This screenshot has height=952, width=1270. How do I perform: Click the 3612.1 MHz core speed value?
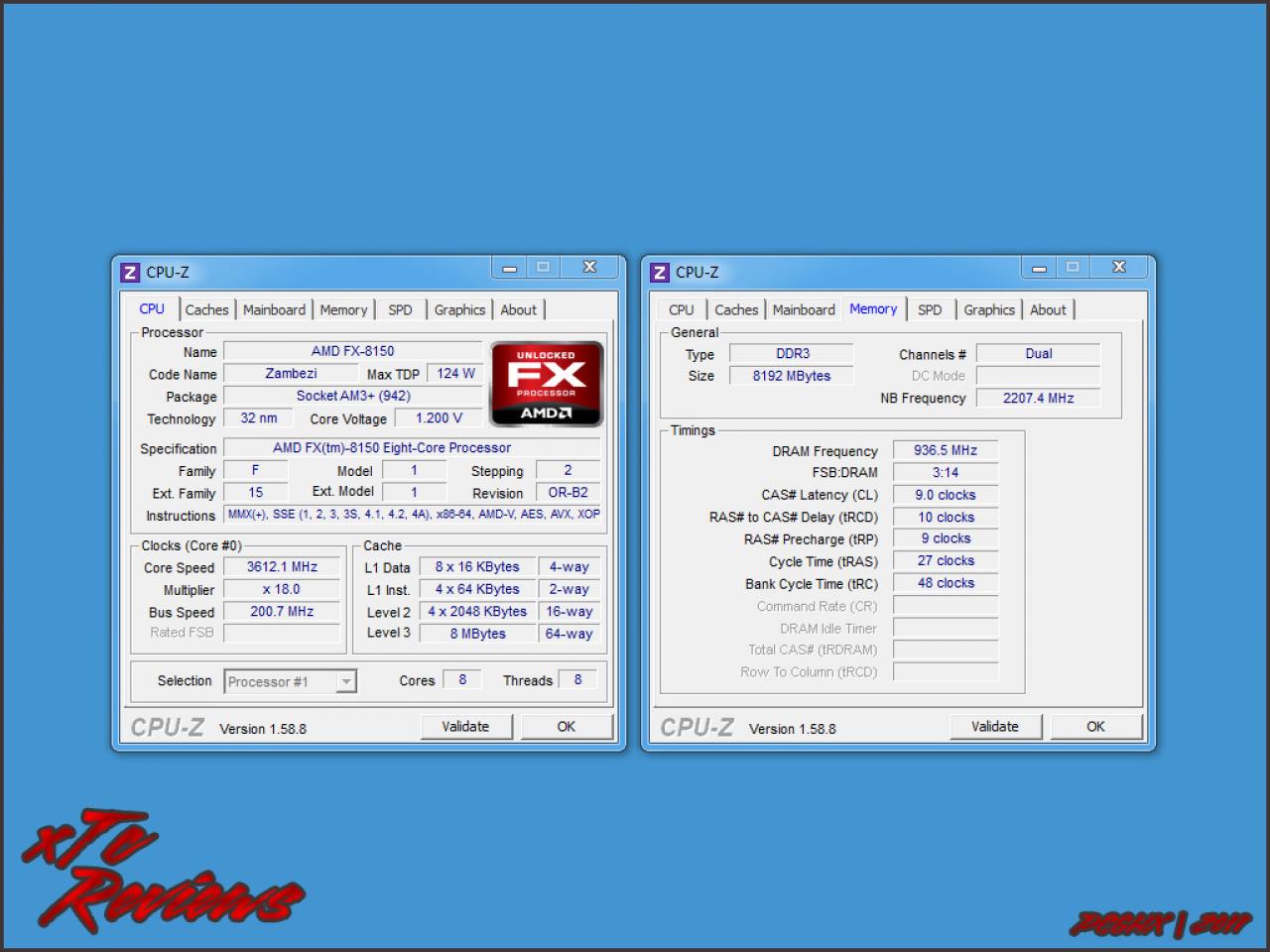click(x=282, y=567)
